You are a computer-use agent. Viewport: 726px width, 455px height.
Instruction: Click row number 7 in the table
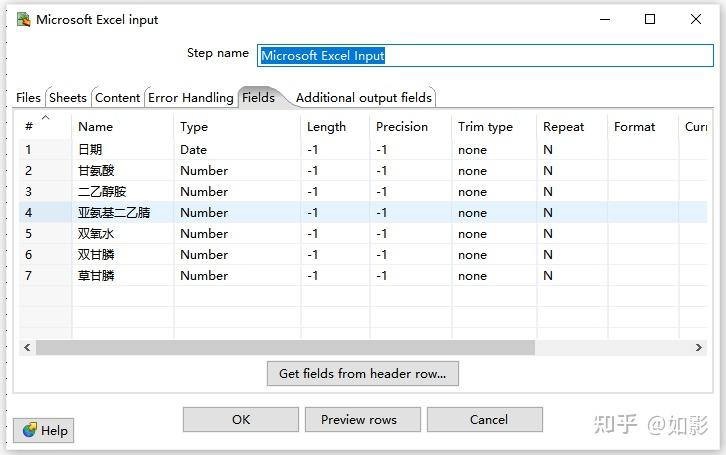pos(46,275)
